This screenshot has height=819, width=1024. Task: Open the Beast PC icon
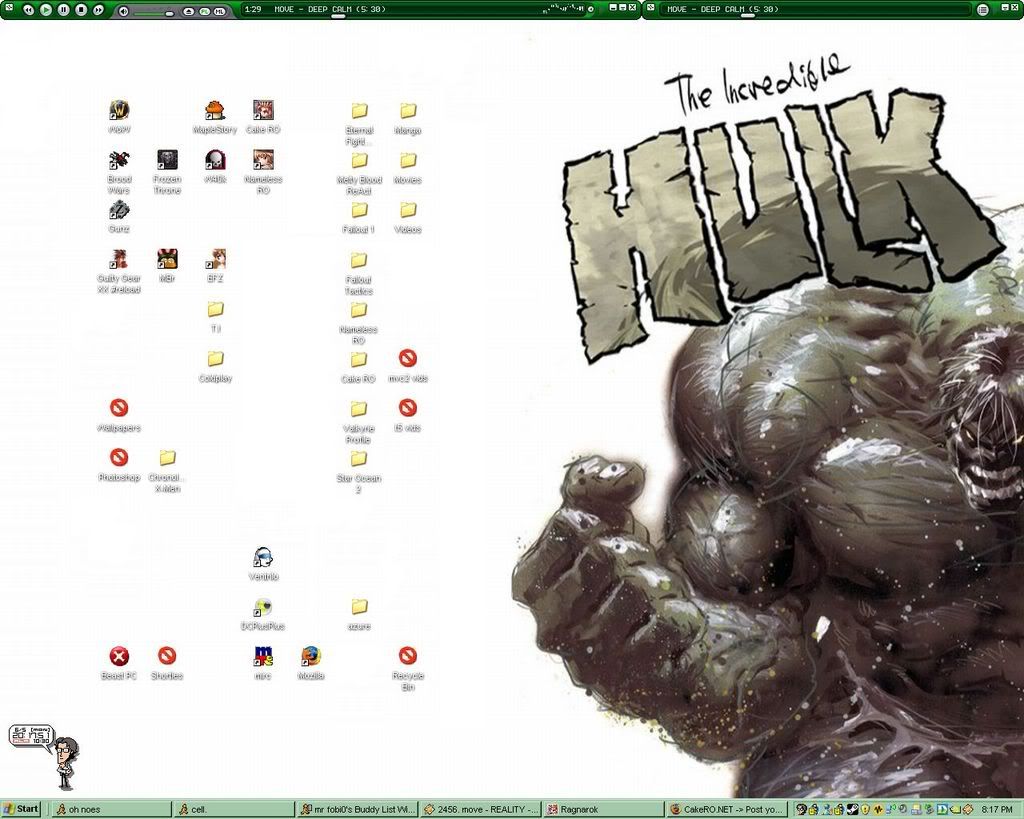(x=119, y=664)
